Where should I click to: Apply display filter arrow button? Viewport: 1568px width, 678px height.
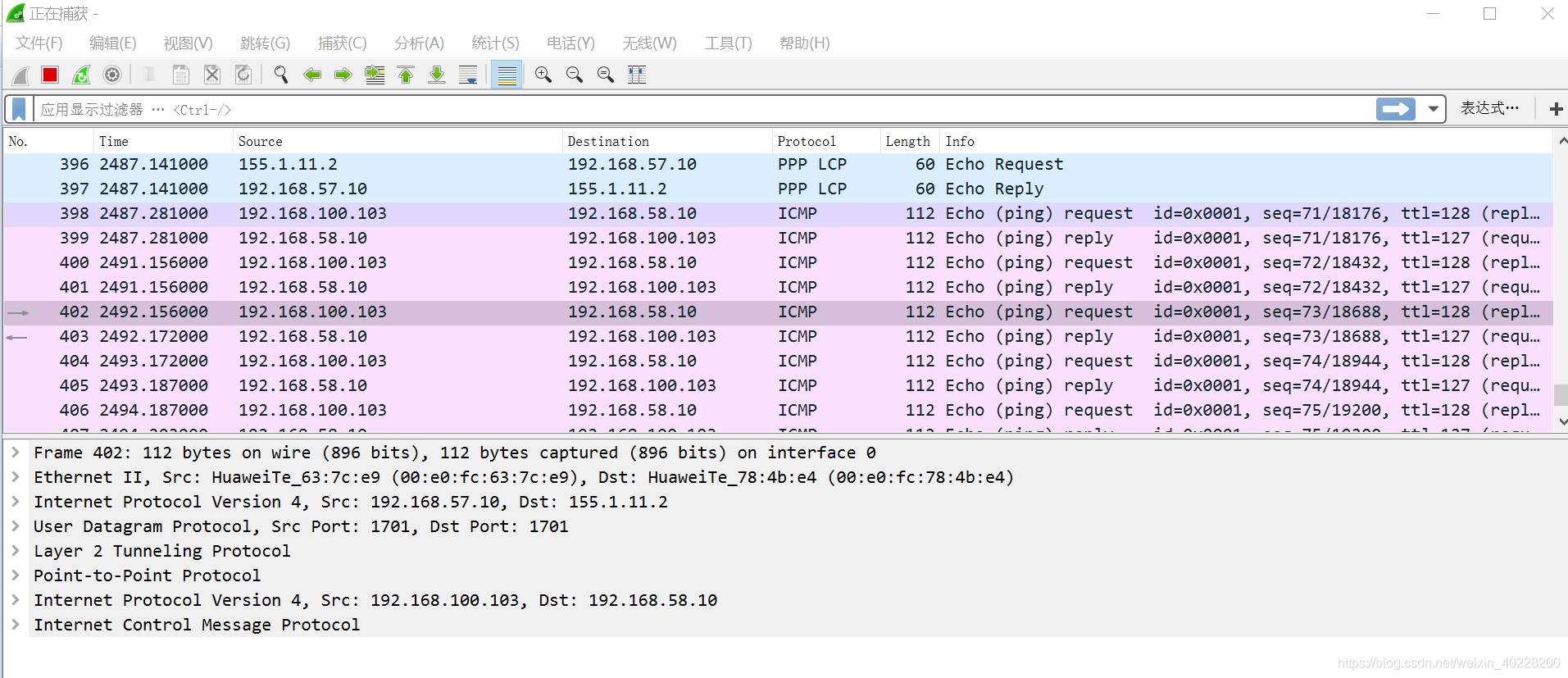pos(1396,109)
